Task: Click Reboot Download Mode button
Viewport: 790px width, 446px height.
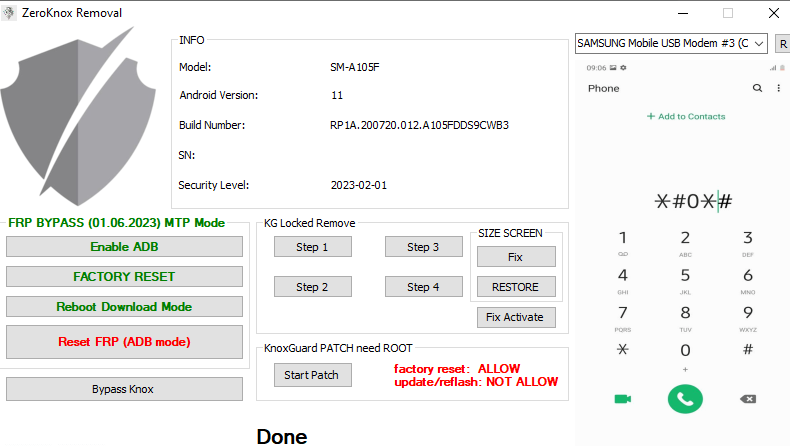Action: pos(124,306)
